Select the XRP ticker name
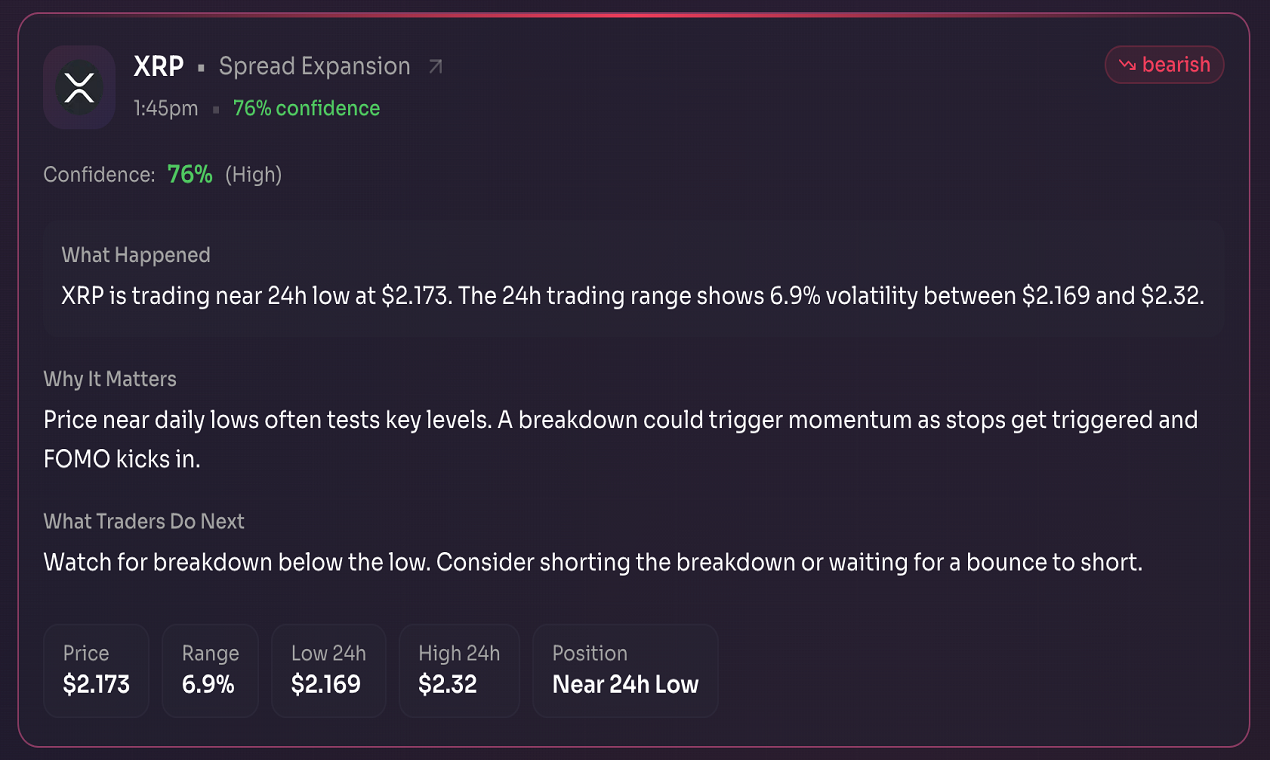This screenshot has width=1270, height=760. pyautogui.click(x=159, y=67)
